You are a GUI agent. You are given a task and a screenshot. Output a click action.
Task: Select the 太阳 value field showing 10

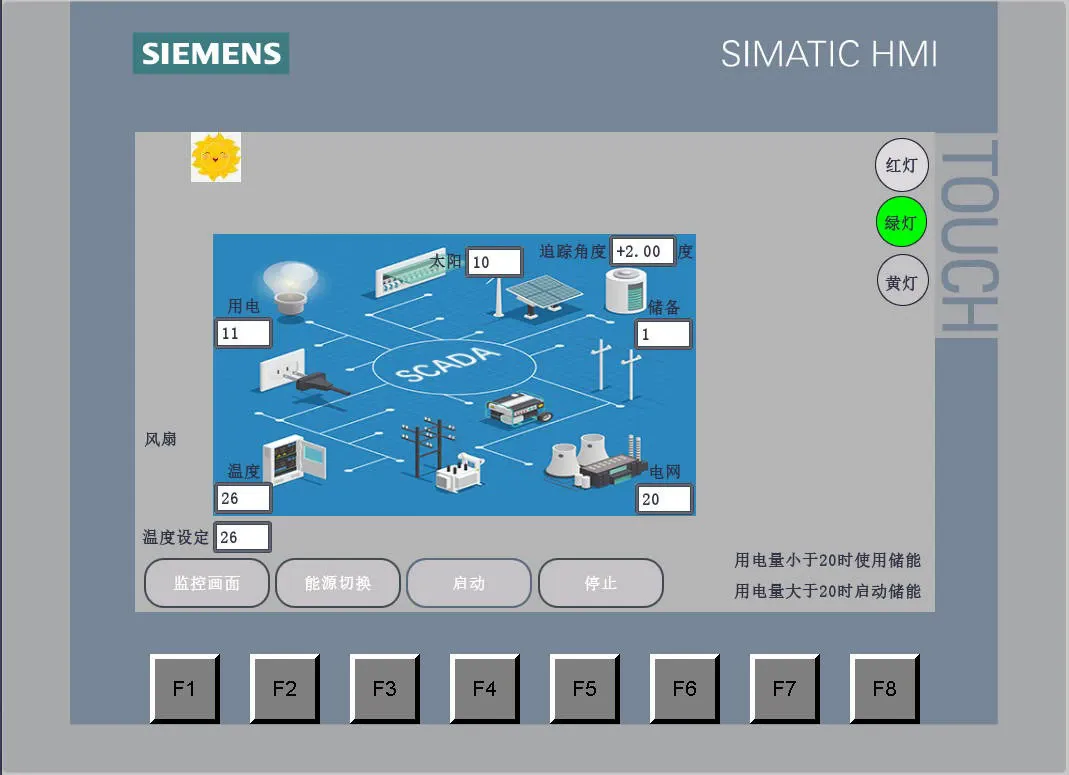pyautogui.click(x=494, y=262)
